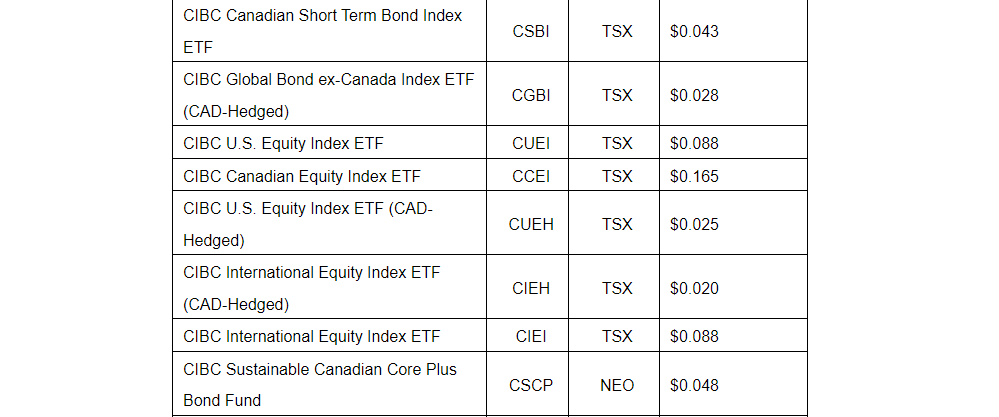Click the CUEI ticker symbol
Viewport: 999px width, 417px height.
click(x=530, y=143)
